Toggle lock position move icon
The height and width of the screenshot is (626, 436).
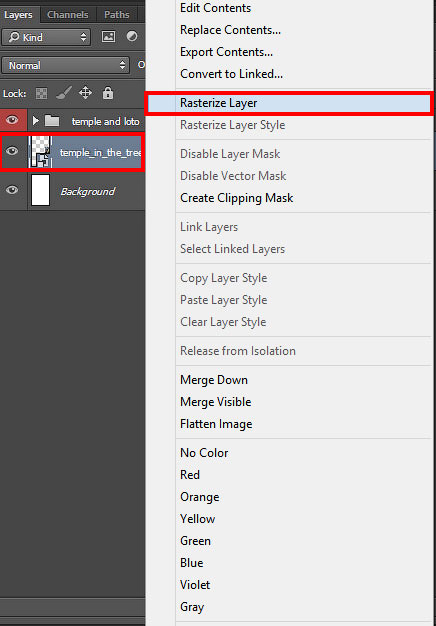click(x=85, y=93)
